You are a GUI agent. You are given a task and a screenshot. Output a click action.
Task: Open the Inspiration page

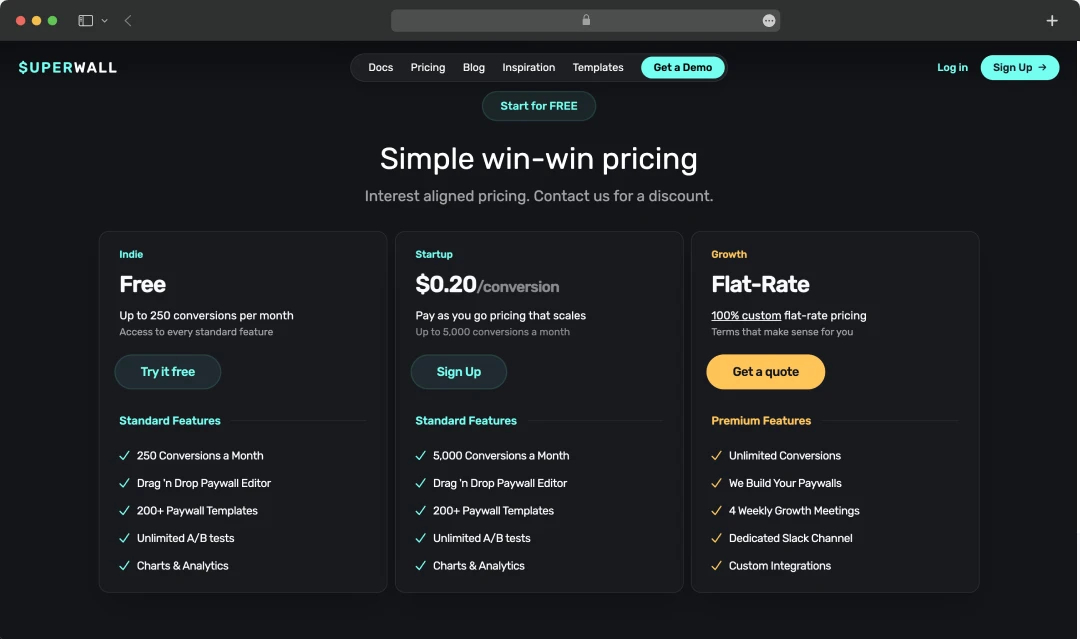tap(528, 67)
